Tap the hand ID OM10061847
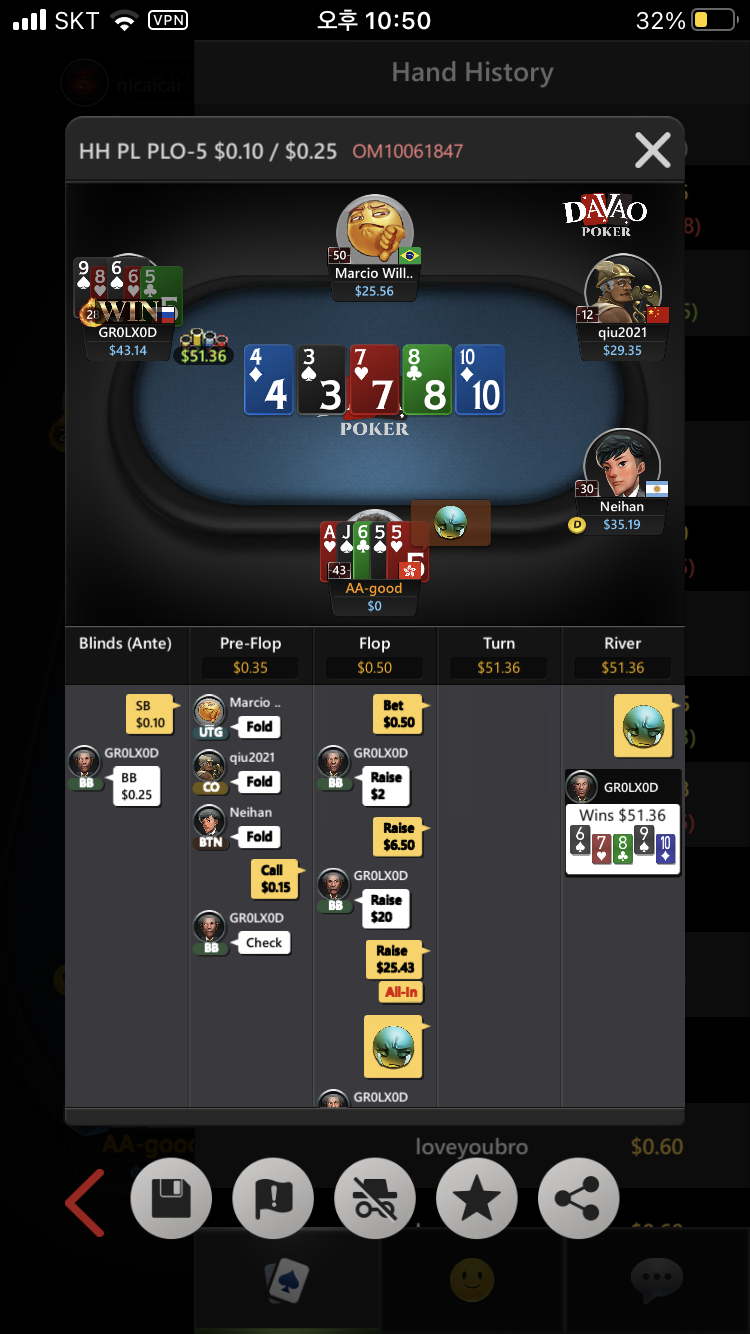 point(407,152)
